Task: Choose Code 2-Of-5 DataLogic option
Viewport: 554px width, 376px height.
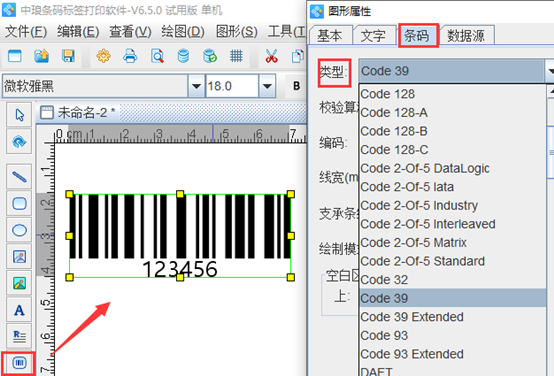Action: 452,169
